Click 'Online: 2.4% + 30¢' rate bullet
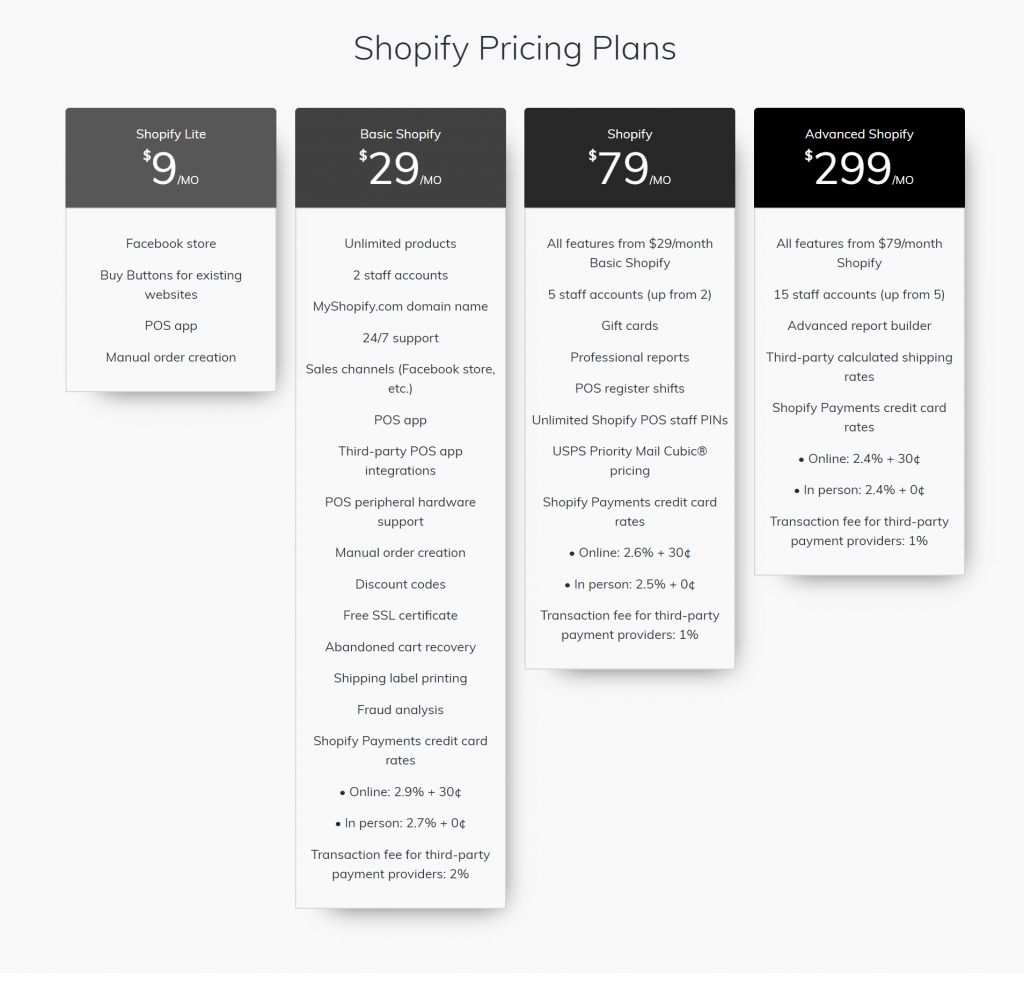The image size is (1024, 992). point(859,458)
